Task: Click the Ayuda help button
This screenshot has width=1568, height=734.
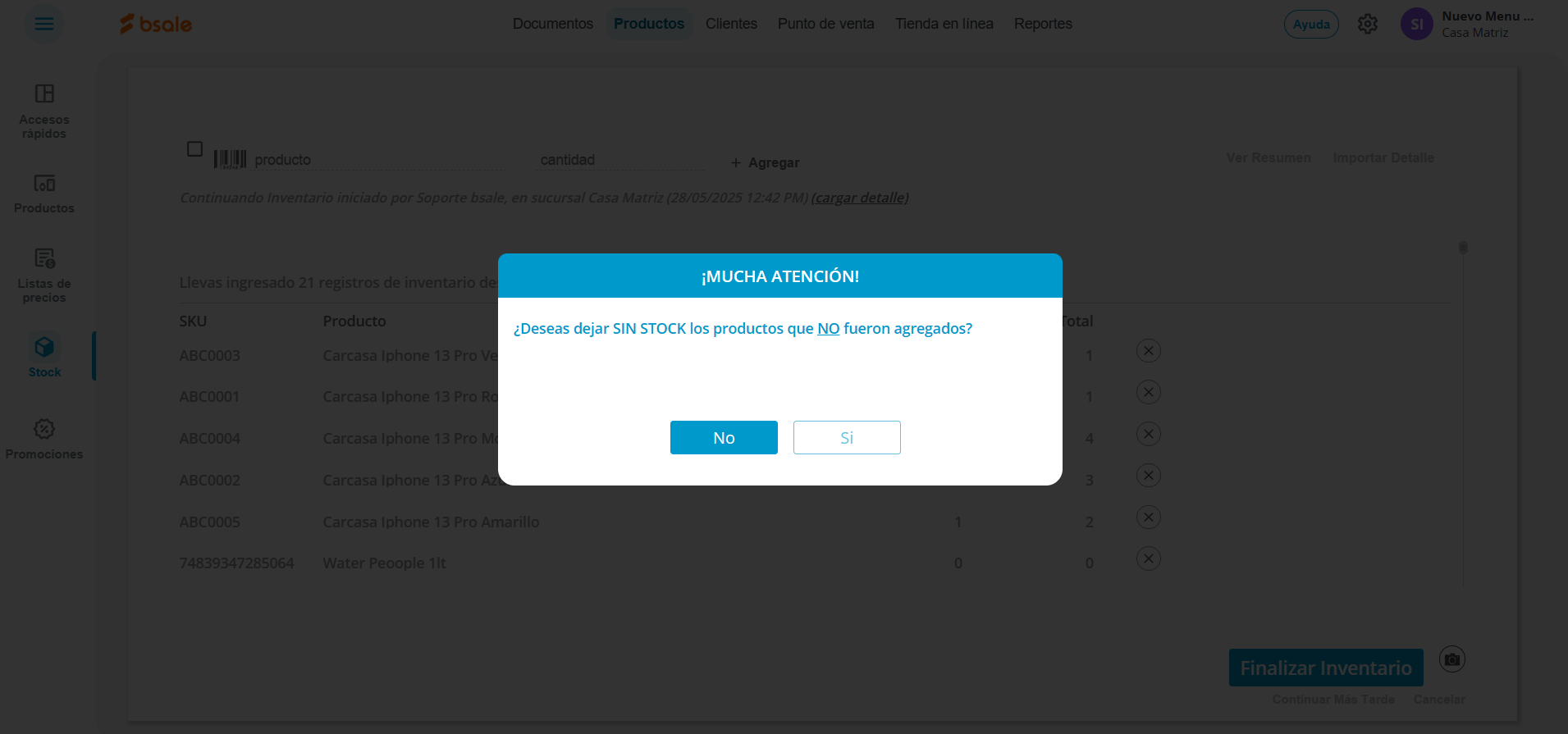Action: (1311, 24)
